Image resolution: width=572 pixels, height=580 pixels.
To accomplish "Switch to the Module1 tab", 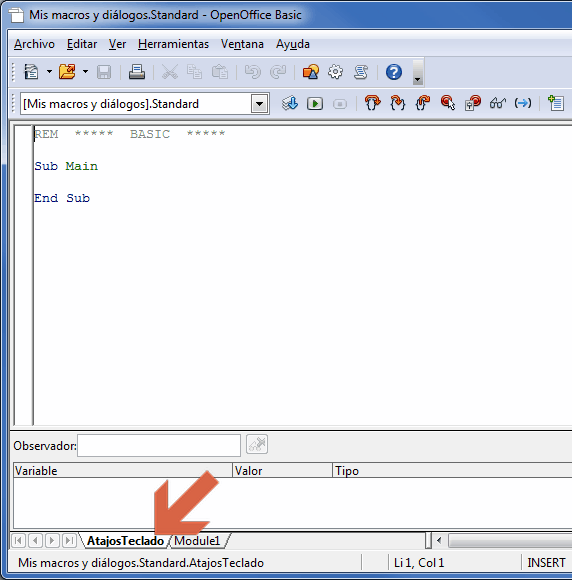I will (x=197, y=541).
